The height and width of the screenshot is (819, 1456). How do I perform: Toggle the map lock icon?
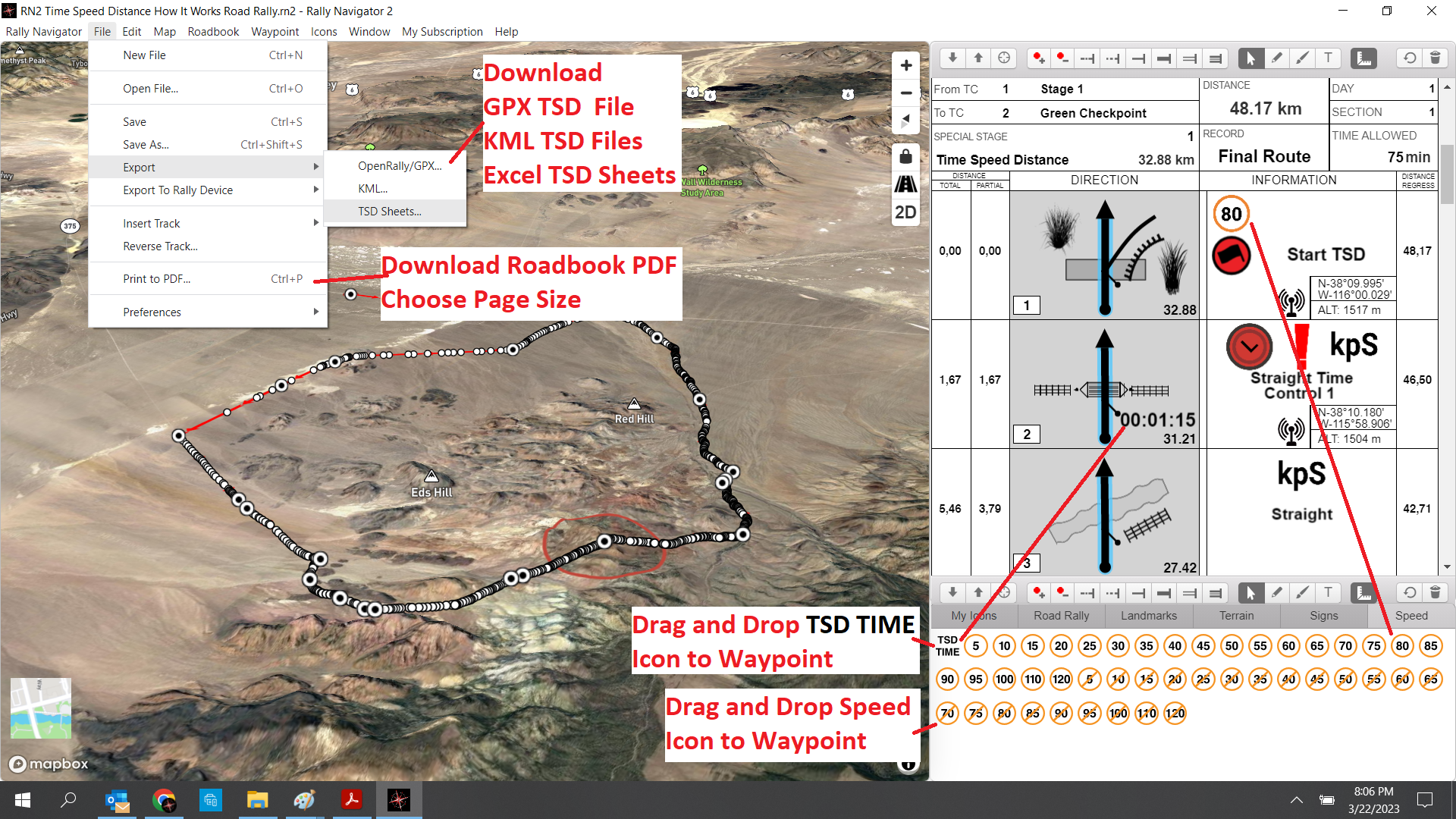point(906,157)
